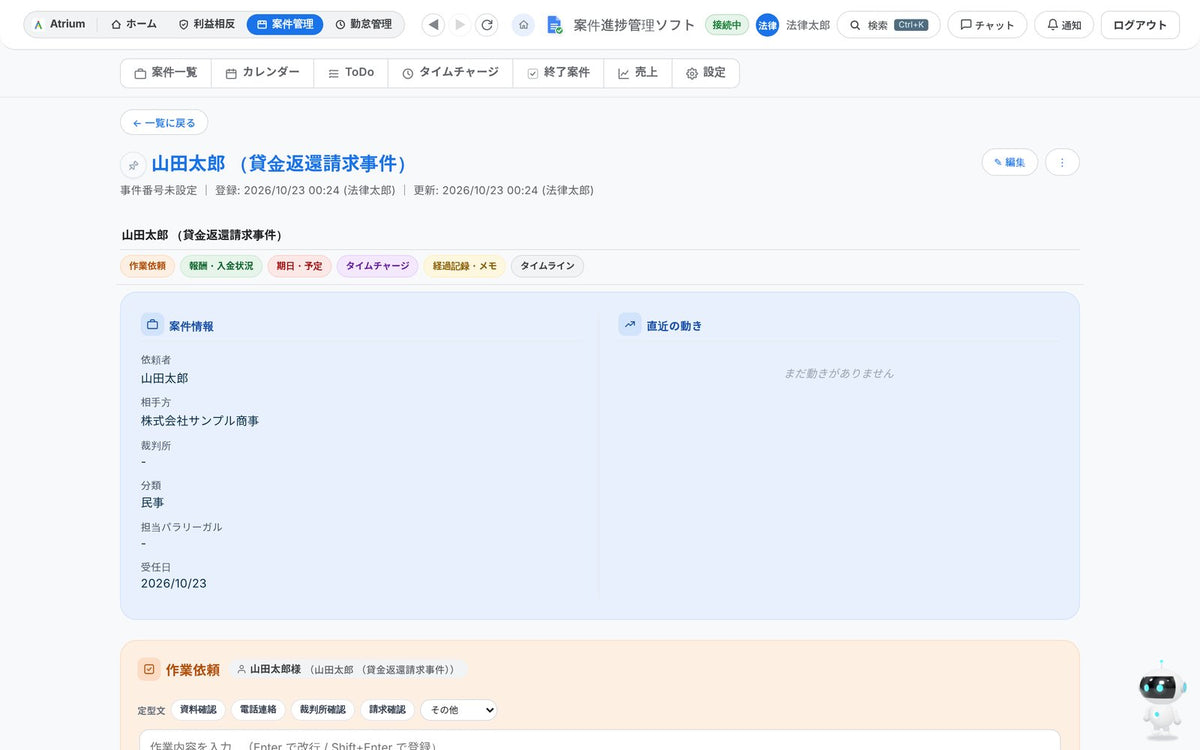Viewport: 1200px width, 750px height.
Task: Click the 山田太郎様 recipient tag
Action: (348, 669)
